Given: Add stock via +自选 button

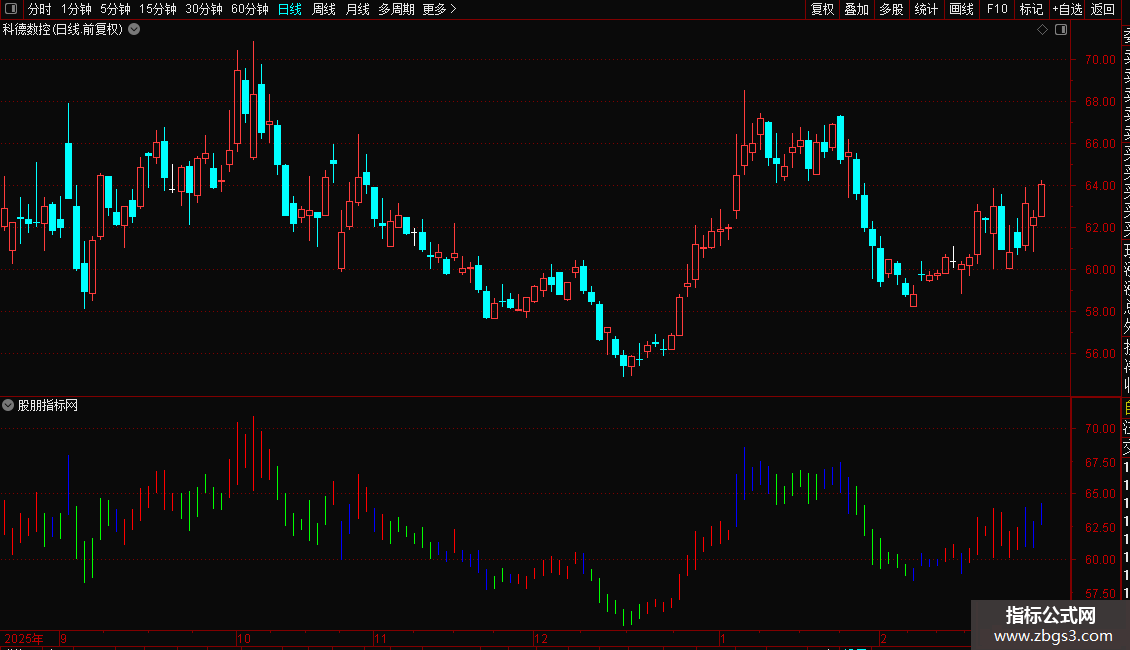Looking at the screenshot, I should [1067, 9].
